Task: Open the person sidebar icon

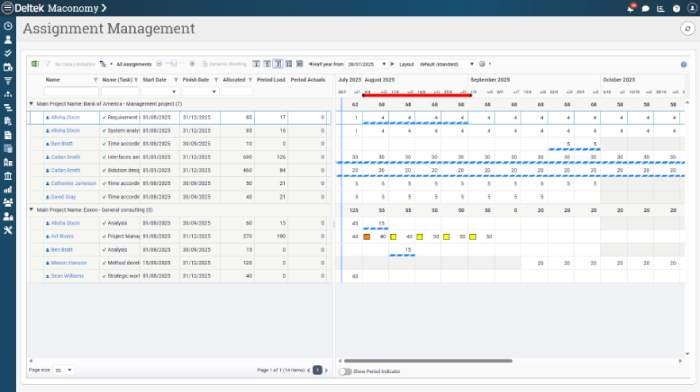Action: point(8,40)
